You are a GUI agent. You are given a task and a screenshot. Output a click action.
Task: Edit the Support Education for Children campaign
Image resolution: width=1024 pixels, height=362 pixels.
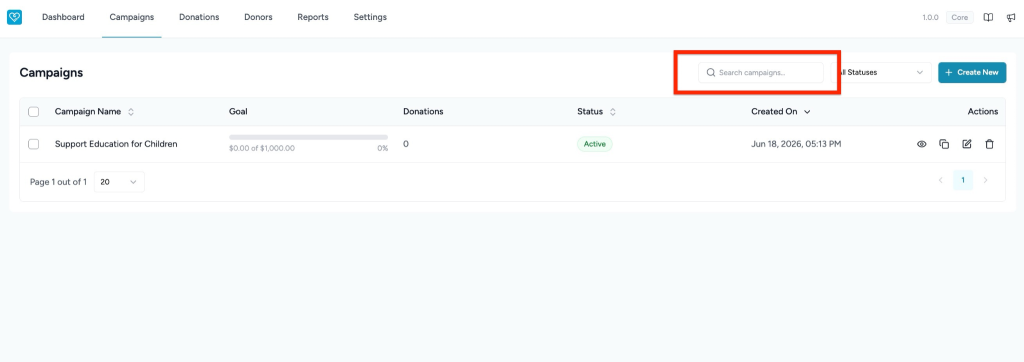coord(967,144)
